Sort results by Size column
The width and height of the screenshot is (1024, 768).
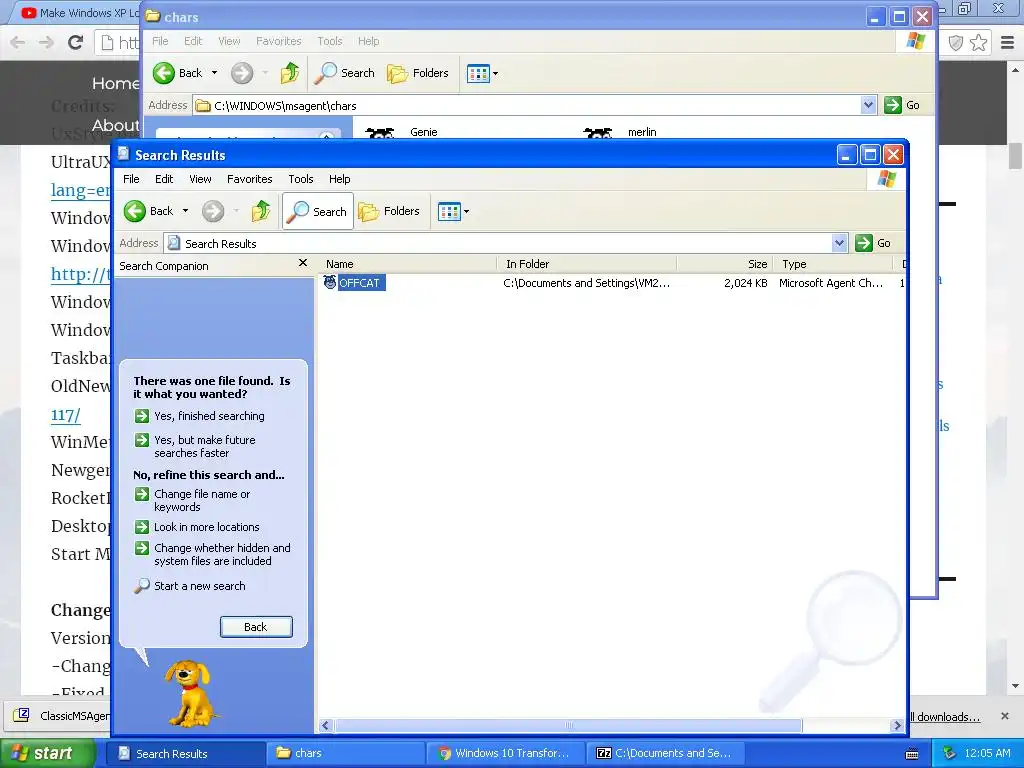point(724,264)
